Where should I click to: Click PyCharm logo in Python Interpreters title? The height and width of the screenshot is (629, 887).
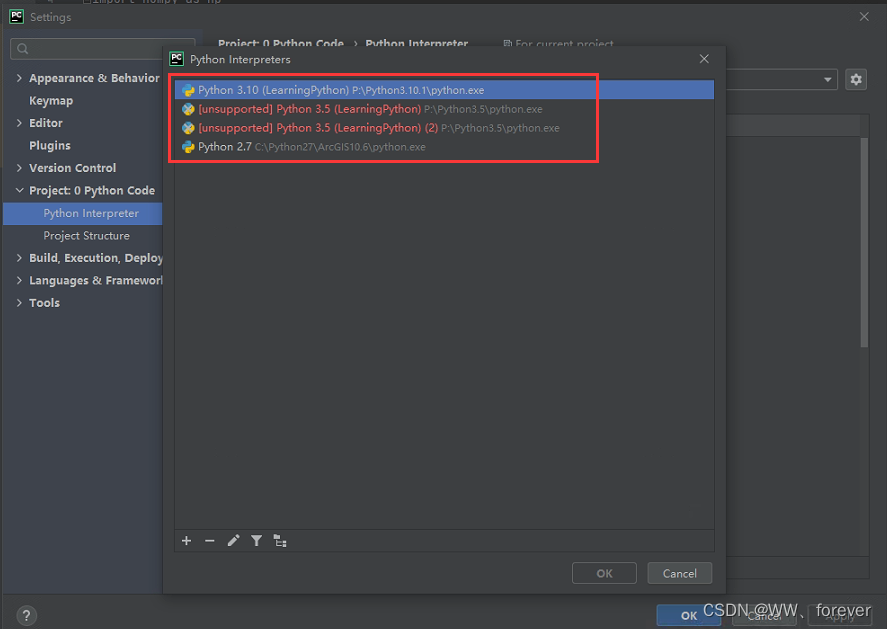(176, 59)
